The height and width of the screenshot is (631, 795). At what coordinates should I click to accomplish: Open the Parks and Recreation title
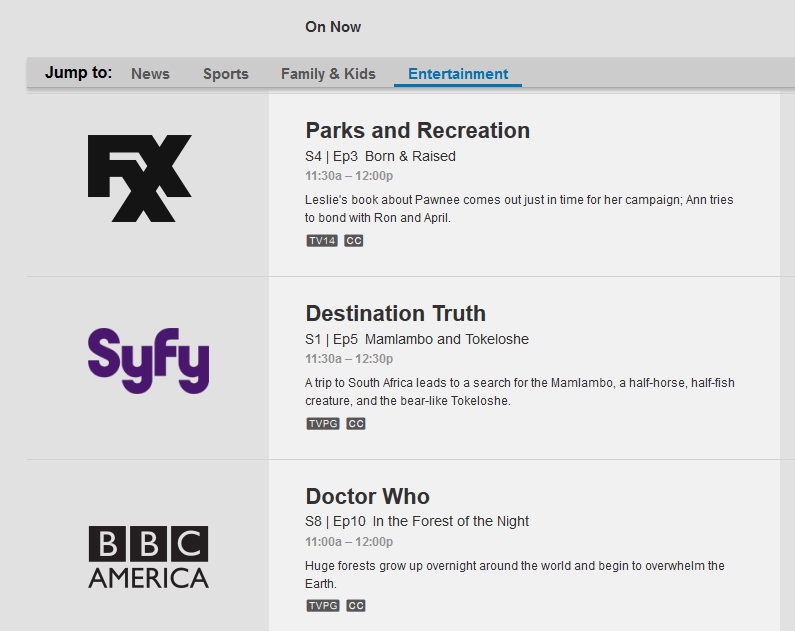pyautogui.click(x=418, y=130)
